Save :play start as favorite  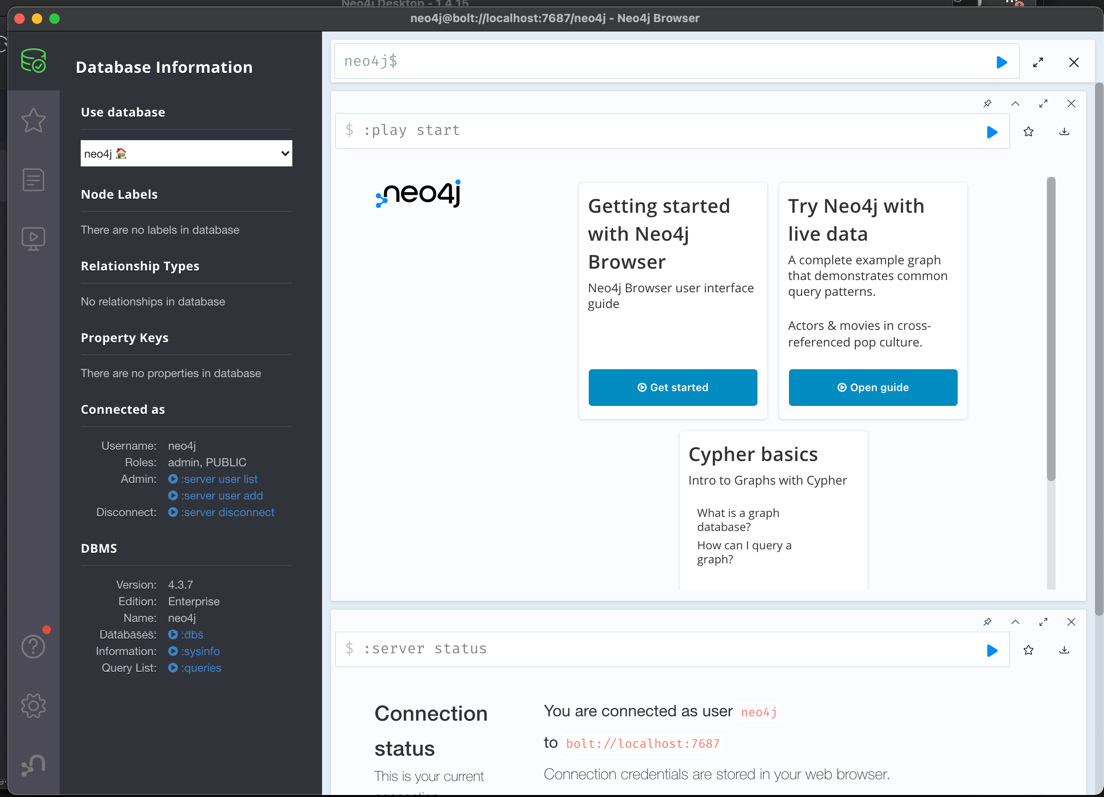point(1029,132)
